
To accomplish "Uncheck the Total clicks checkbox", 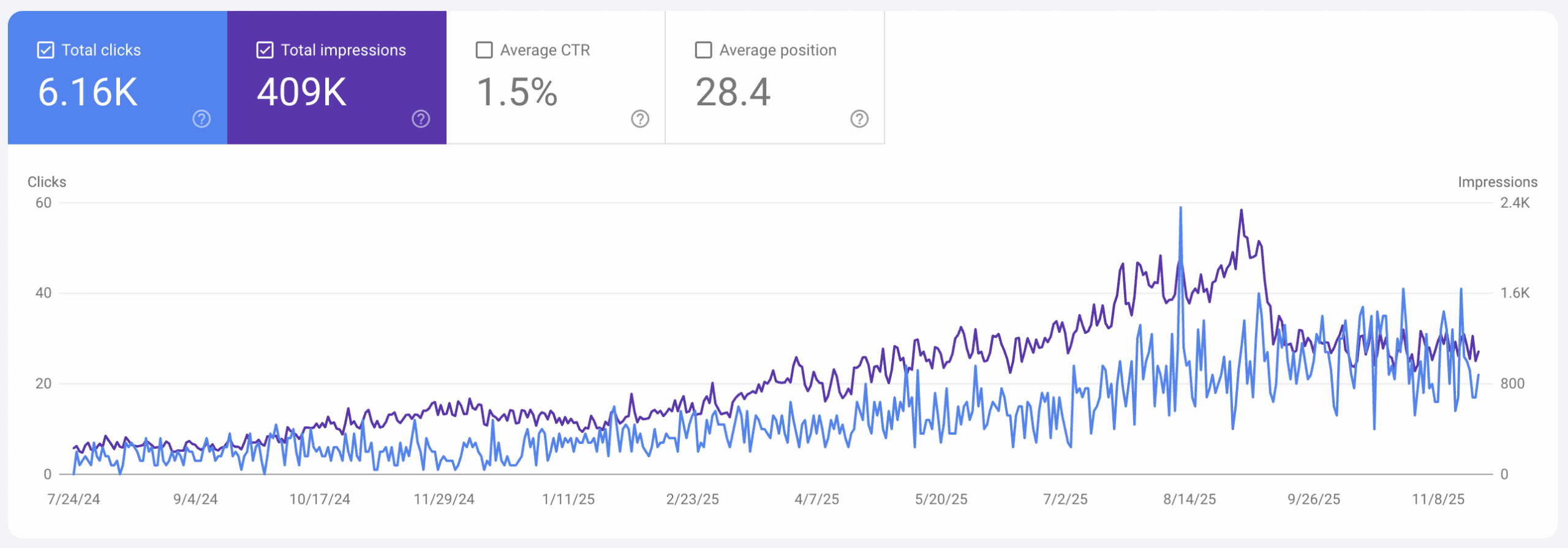I will point(46,50).
